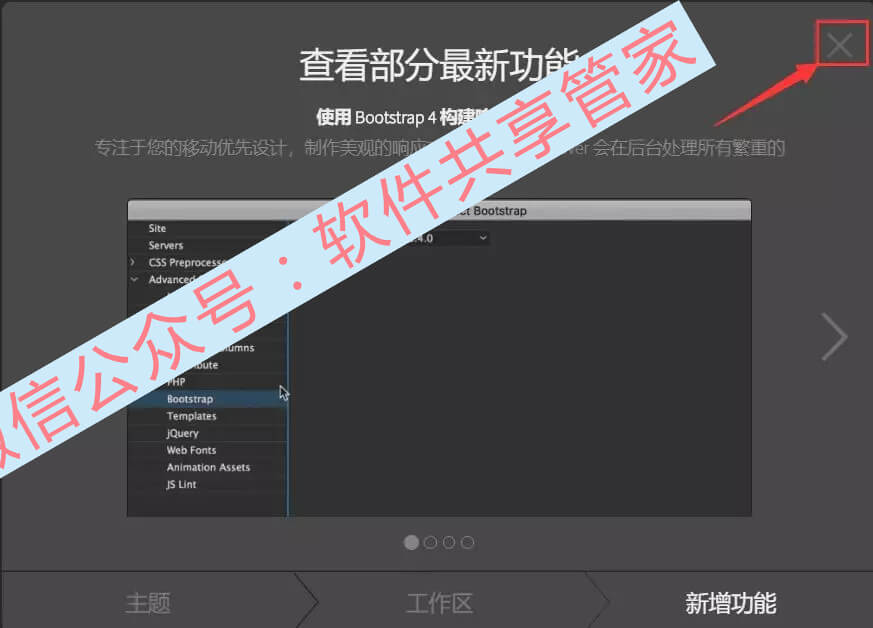873x628 pixels.
Task: Choose the Bootstrap category in the preview
Action: [x=207, y=399]
